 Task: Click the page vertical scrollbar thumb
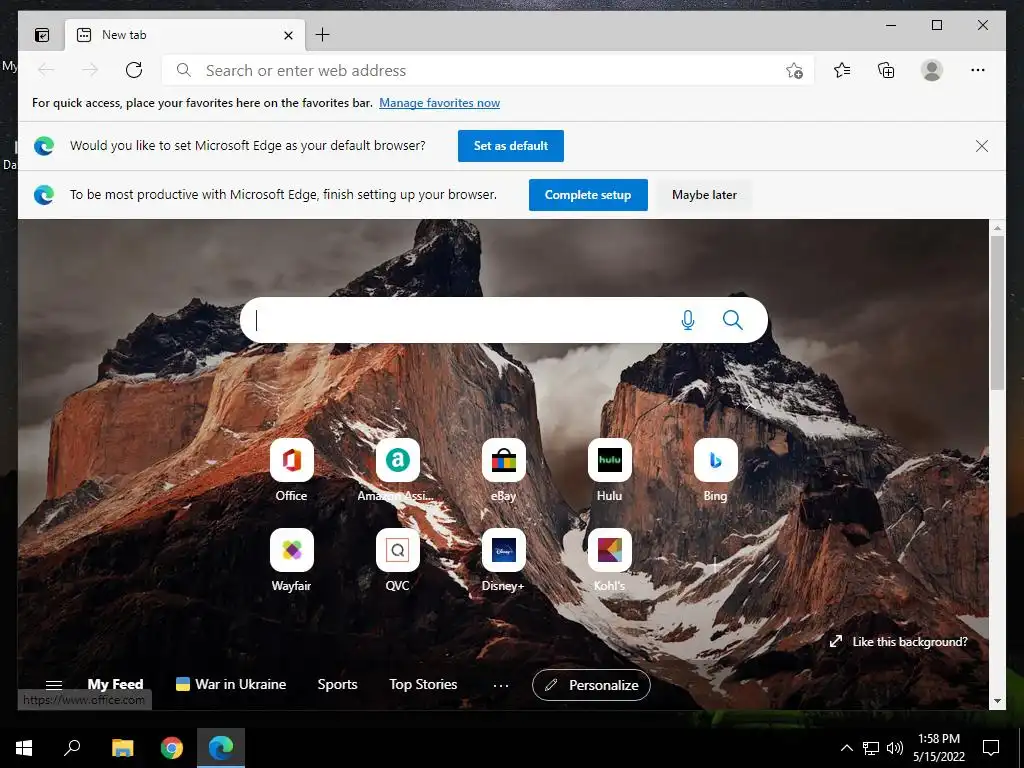997,313
